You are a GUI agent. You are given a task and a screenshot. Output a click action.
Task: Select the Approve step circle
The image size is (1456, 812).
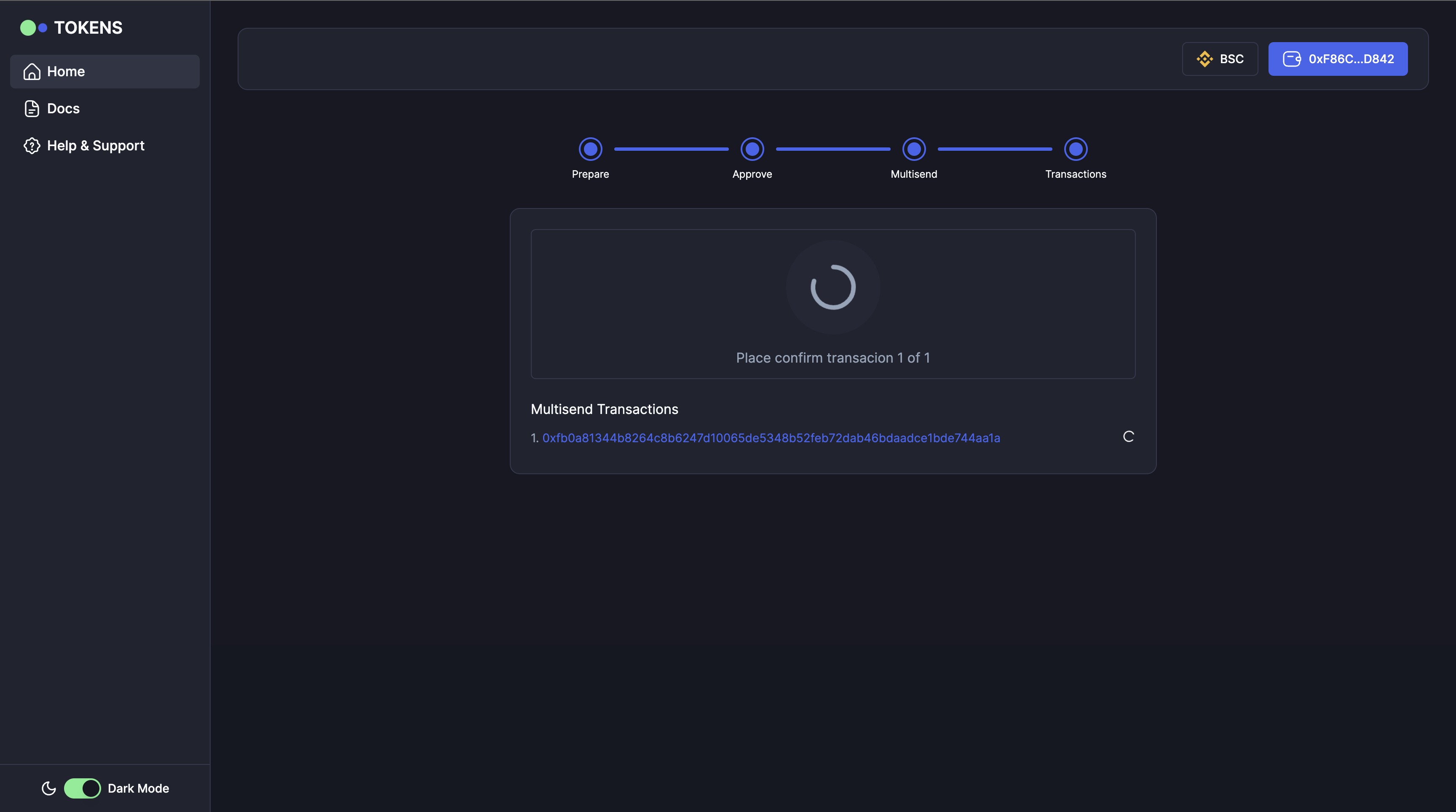[752, 149]
